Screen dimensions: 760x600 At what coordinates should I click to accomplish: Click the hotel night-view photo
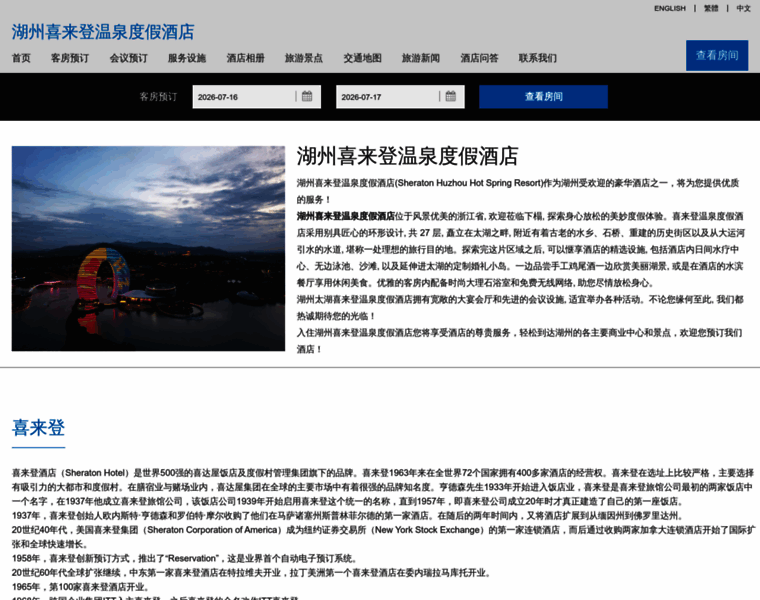tap(148, 249)
